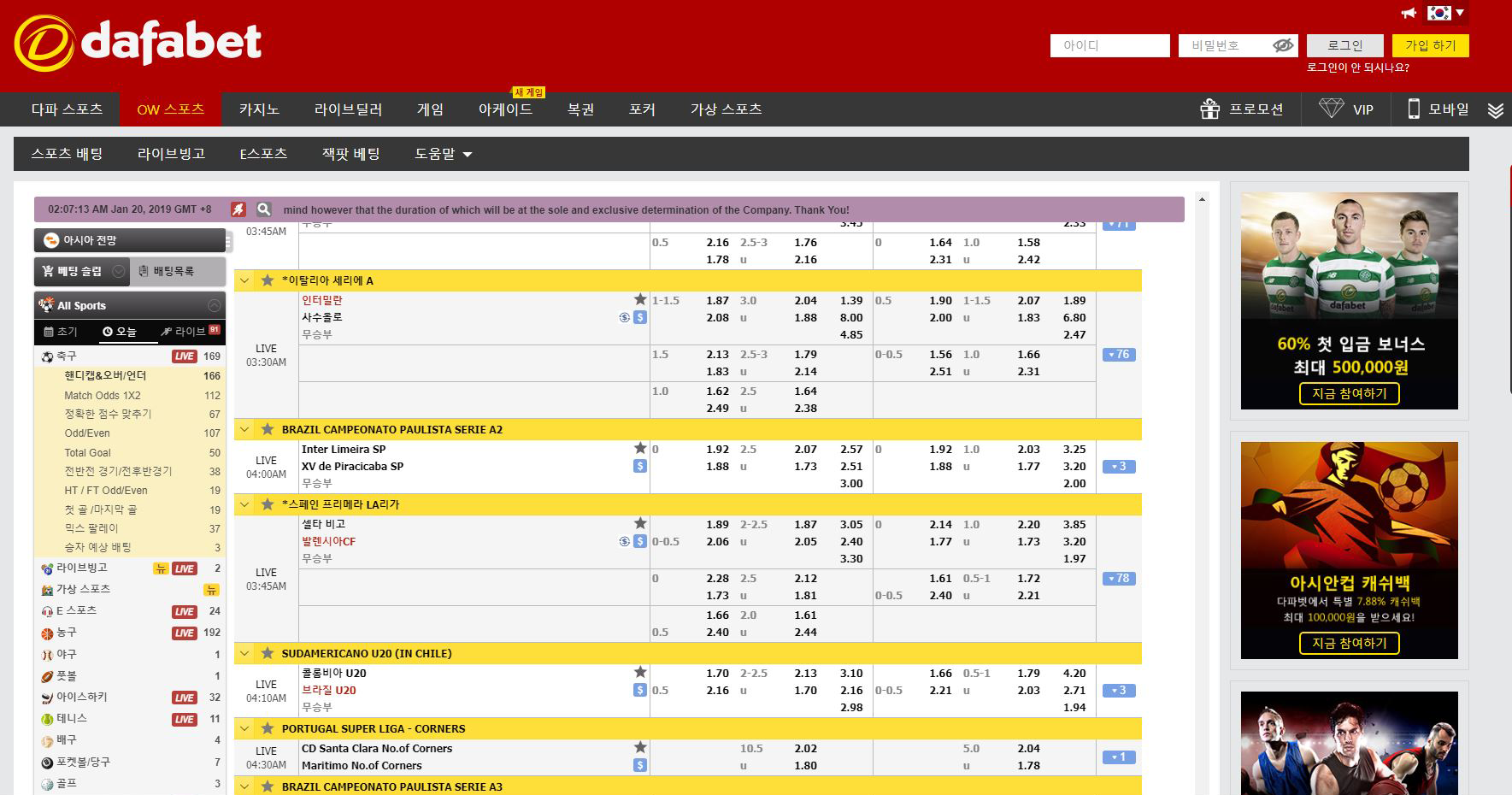
Task: Expand the 도움말 dropdown
Action: point(443,154)
